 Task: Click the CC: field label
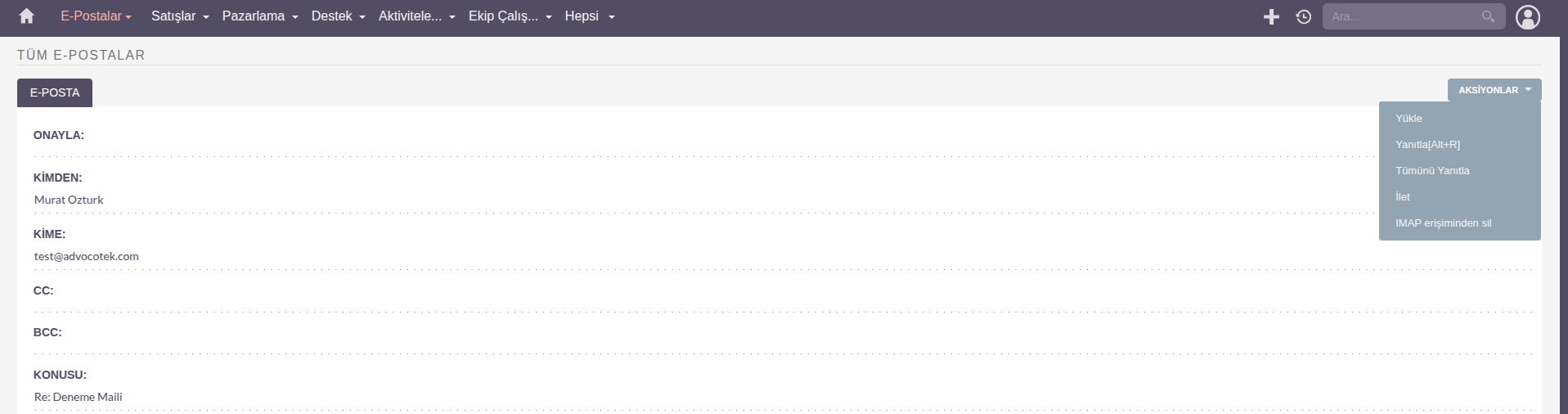[43, 290]
